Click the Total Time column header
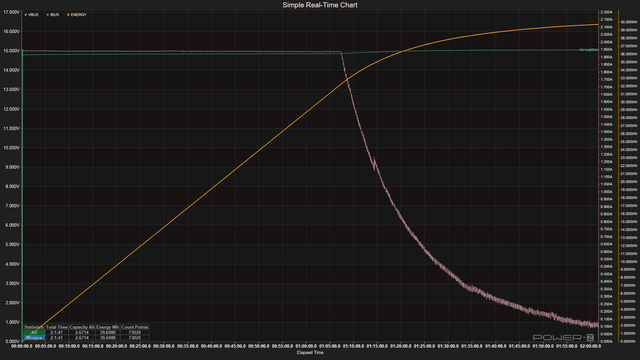The width and height of the screenshot is (640, 360). point(56,327)
